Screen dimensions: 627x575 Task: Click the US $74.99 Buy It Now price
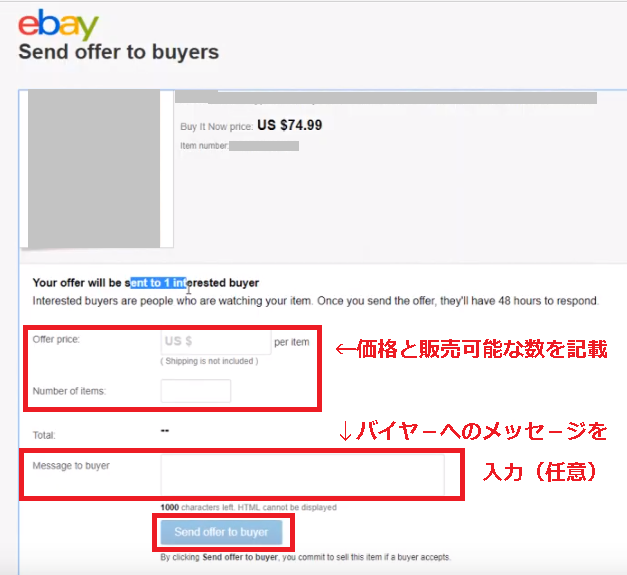point(290,125)
